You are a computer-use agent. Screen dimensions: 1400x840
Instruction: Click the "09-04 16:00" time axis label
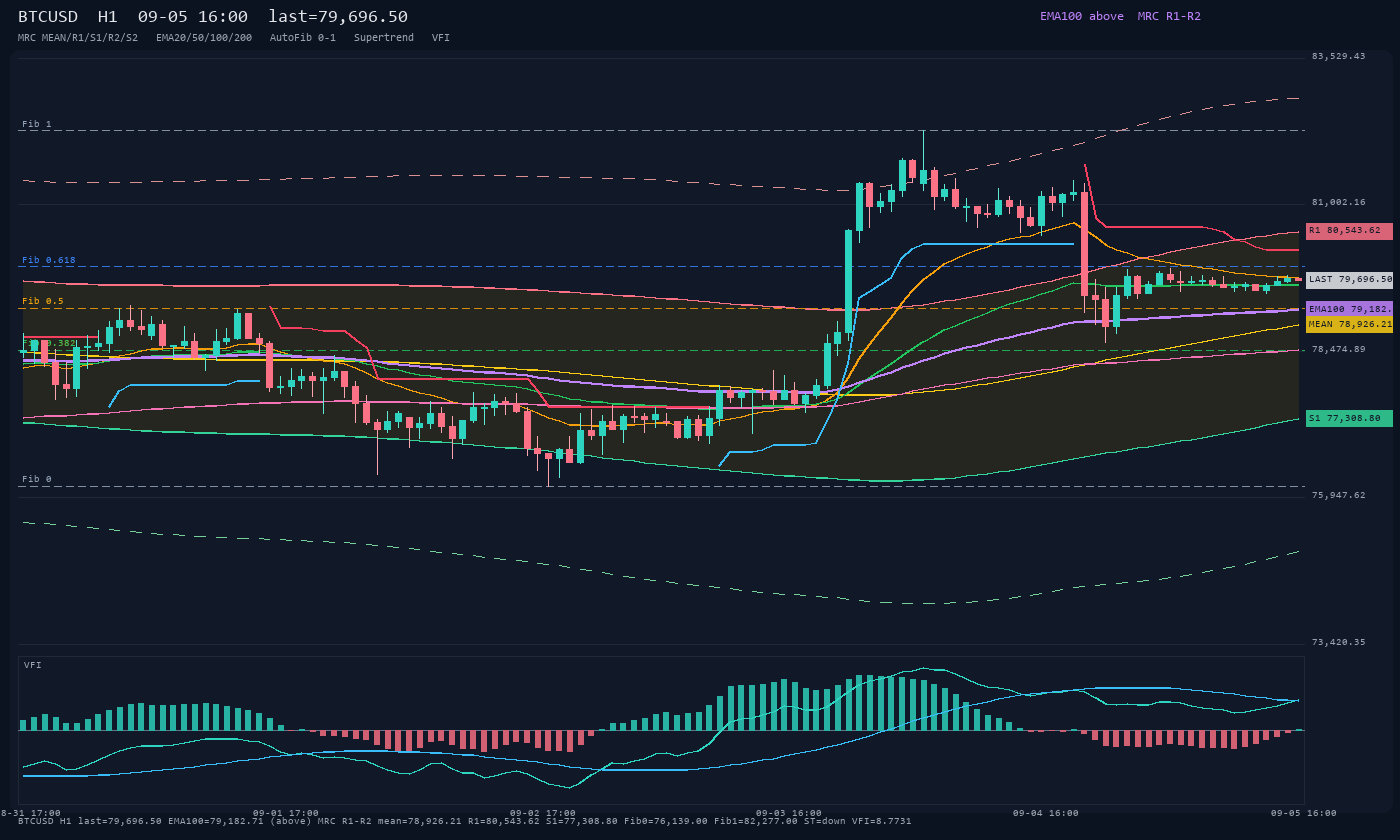pyautogui.click(x=1046, y=813)
